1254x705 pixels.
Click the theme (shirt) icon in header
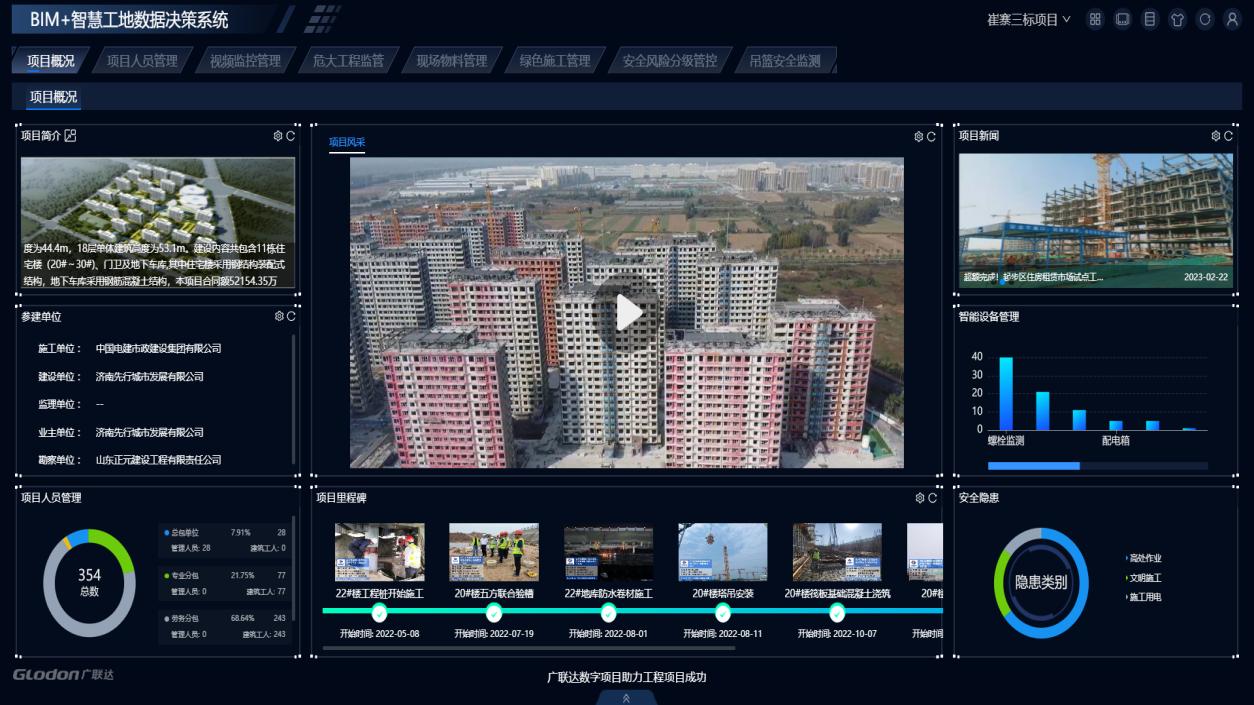click(x=1177, y=19)
